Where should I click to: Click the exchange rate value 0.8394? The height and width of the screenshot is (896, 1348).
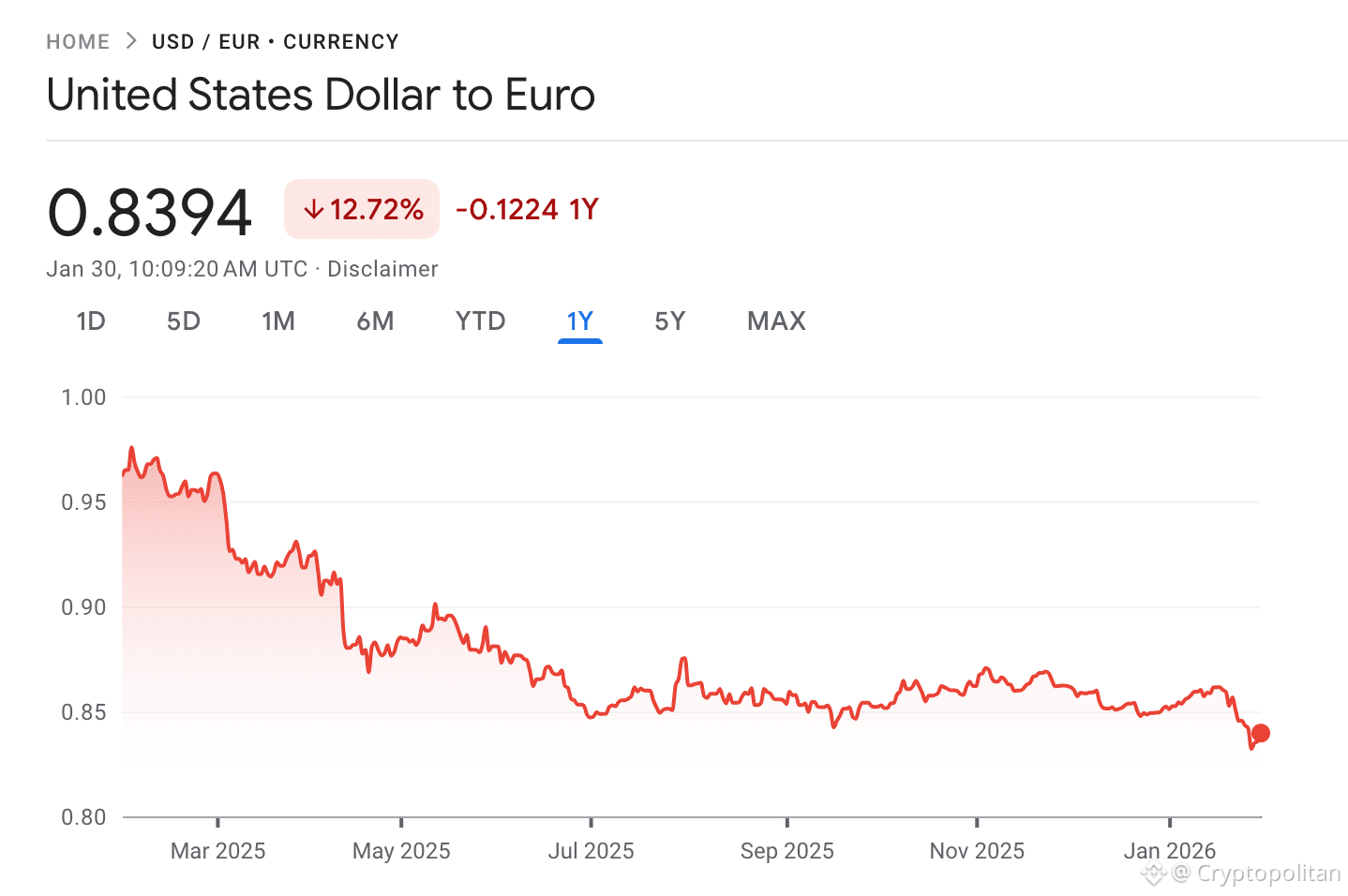click(149, 209)
